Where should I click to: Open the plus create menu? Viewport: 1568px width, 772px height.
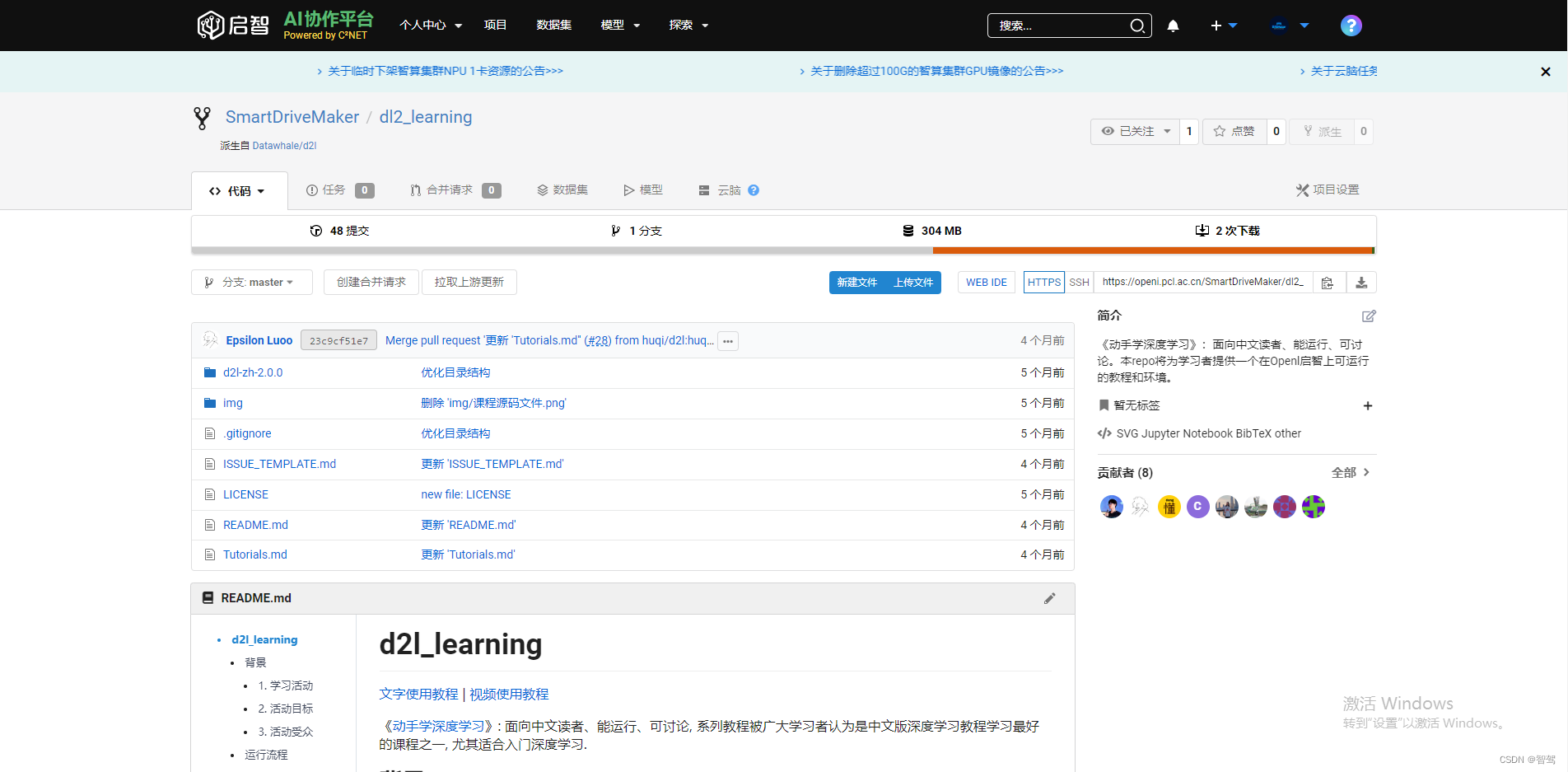[1224, 26]
